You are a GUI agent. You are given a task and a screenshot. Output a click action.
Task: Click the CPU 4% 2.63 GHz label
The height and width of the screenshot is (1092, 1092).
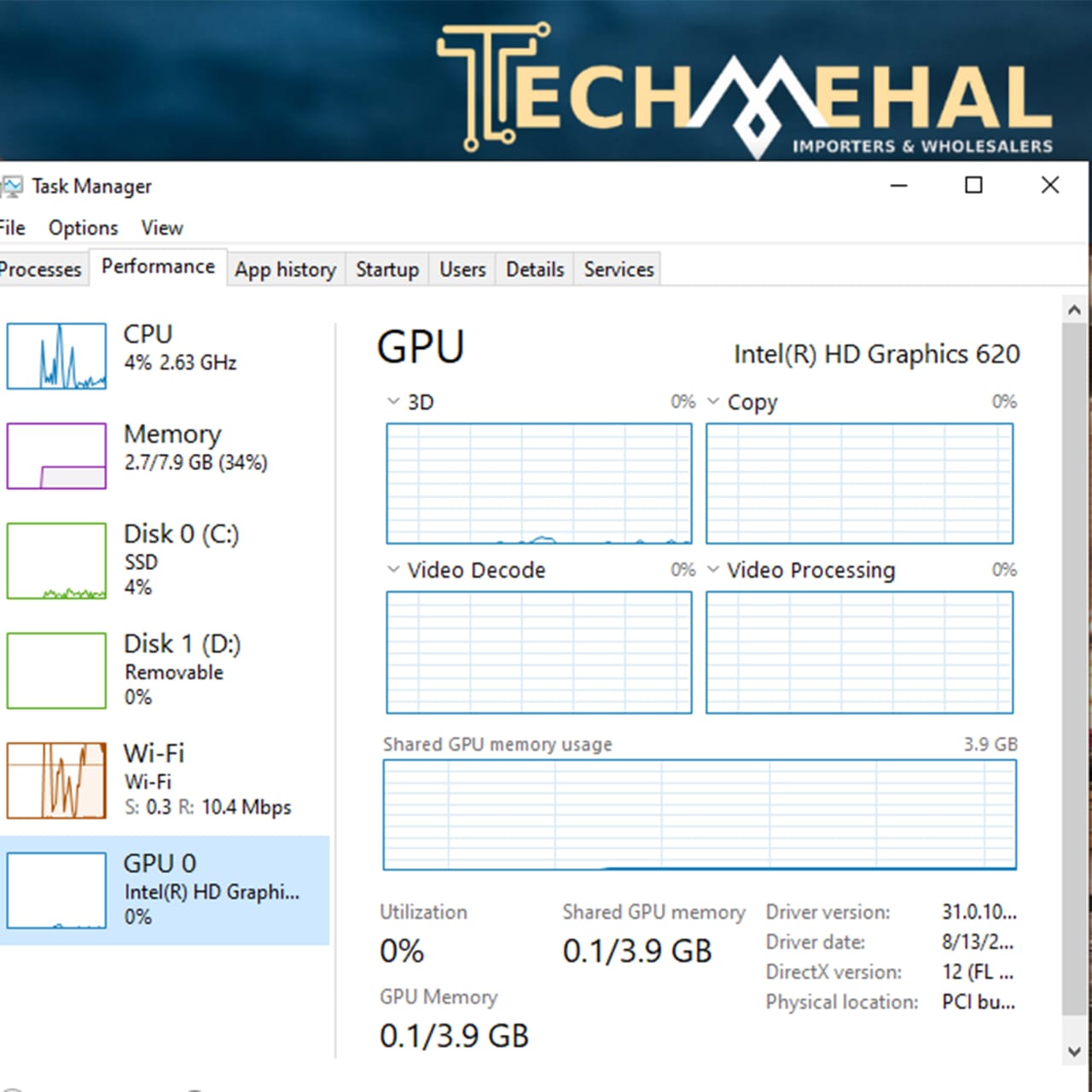[x=180, y=363]
